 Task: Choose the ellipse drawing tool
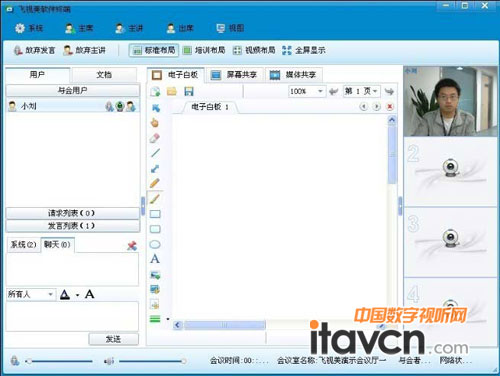(x=155, y=244)
